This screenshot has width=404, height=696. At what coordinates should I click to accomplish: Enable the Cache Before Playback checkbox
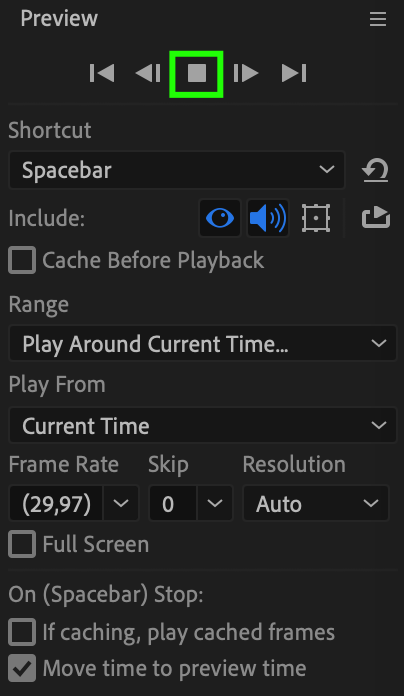22,260
